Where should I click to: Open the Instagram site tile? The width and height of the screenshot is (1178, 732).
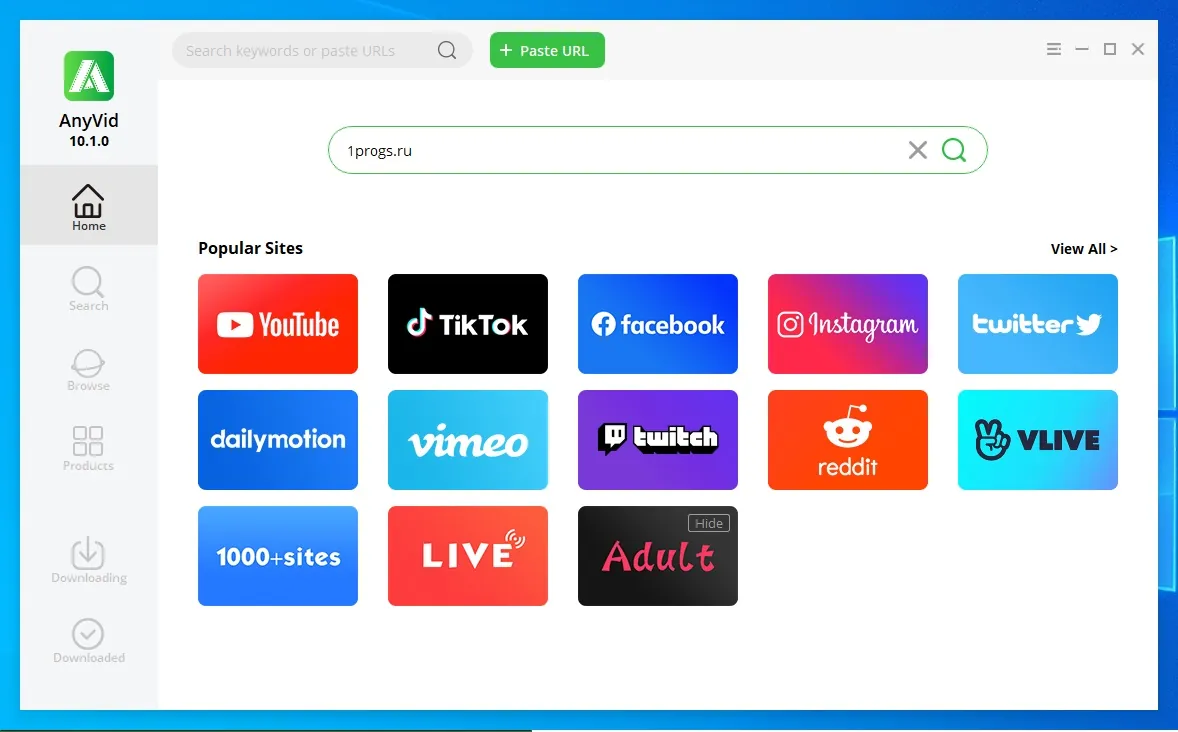[847, 324]
